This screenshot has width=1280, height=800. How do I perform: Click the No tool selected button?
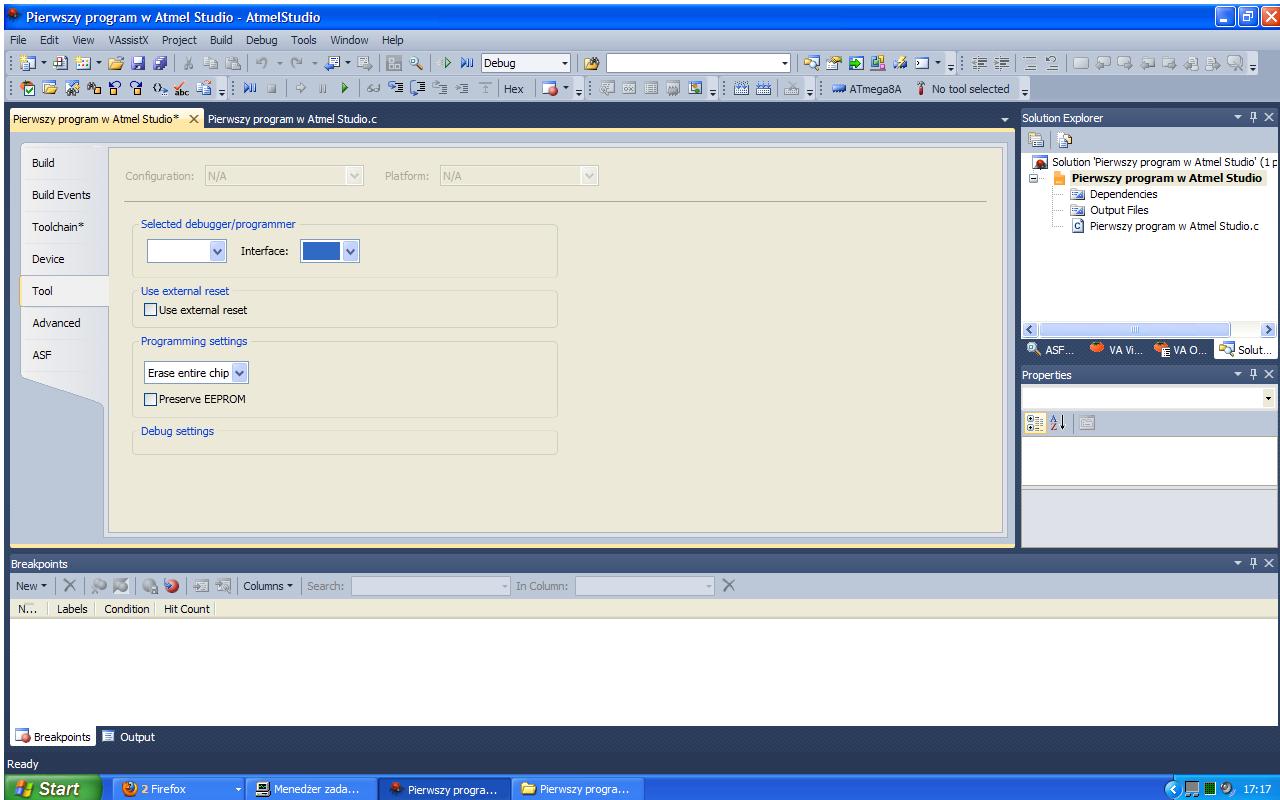point(961,90)
